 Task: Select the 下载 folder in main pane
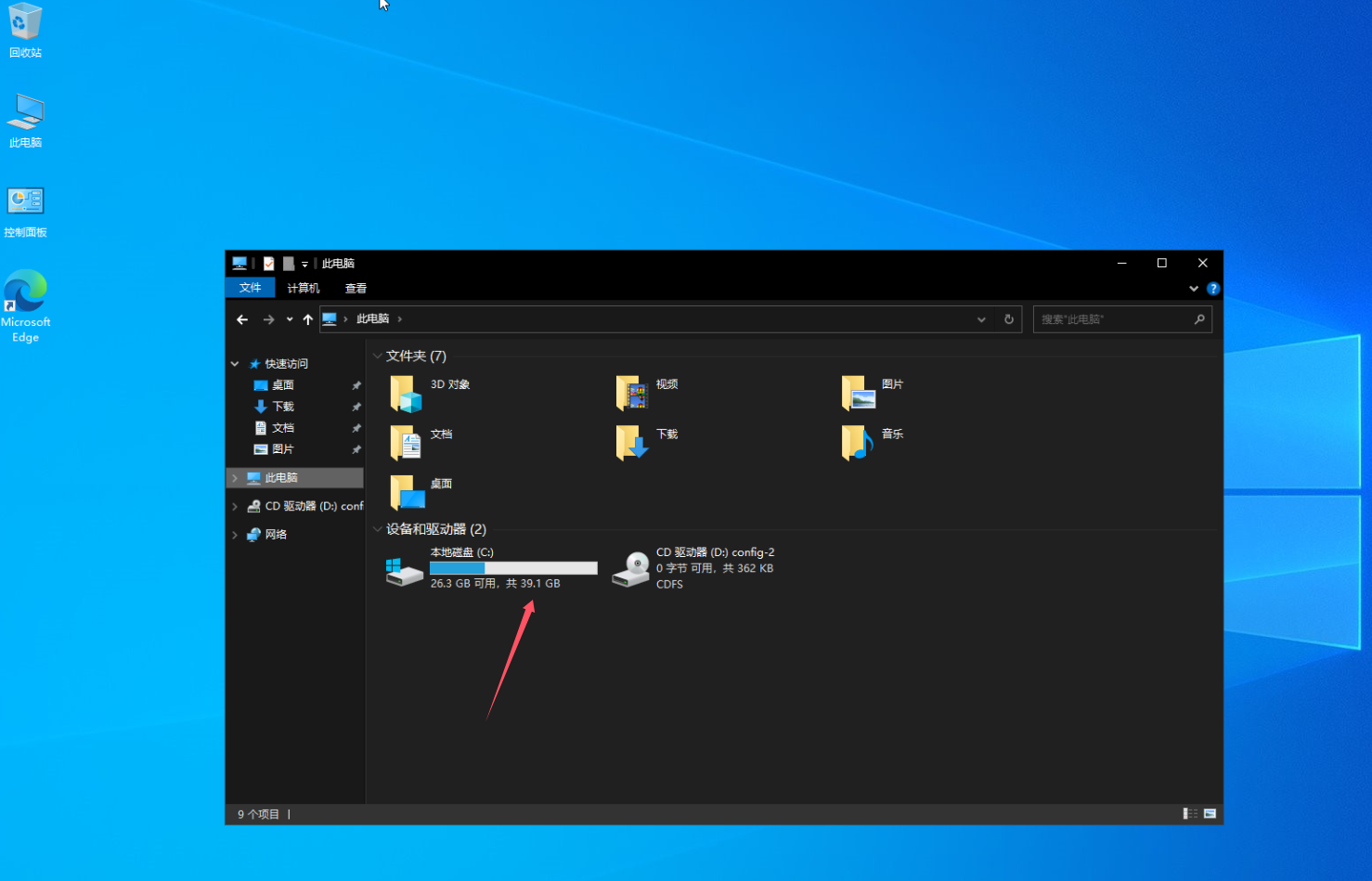click(x=631, y=443)
